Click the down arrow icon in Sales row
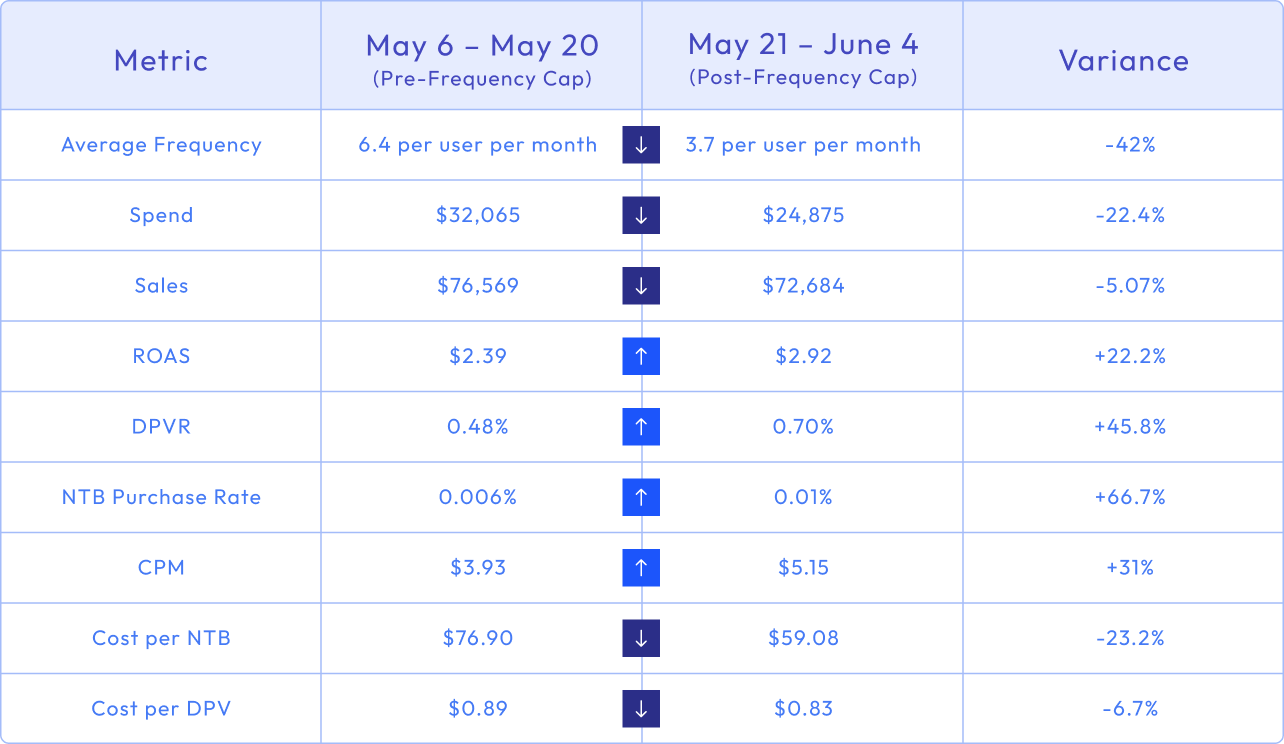 click(641, 286)
